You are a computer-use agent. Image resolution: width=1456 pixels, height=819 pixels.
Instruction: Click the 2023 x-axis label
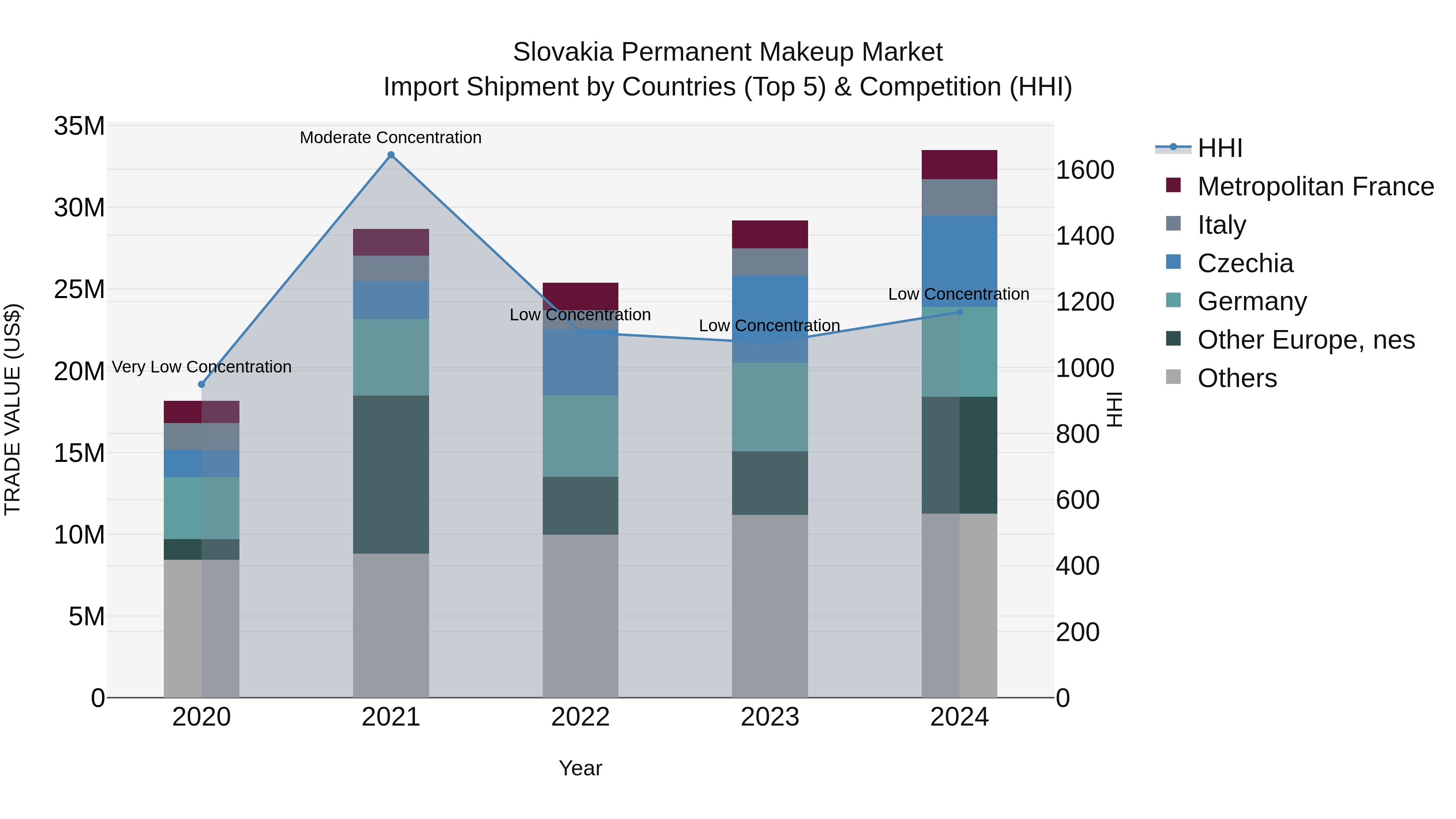(770, 717)
